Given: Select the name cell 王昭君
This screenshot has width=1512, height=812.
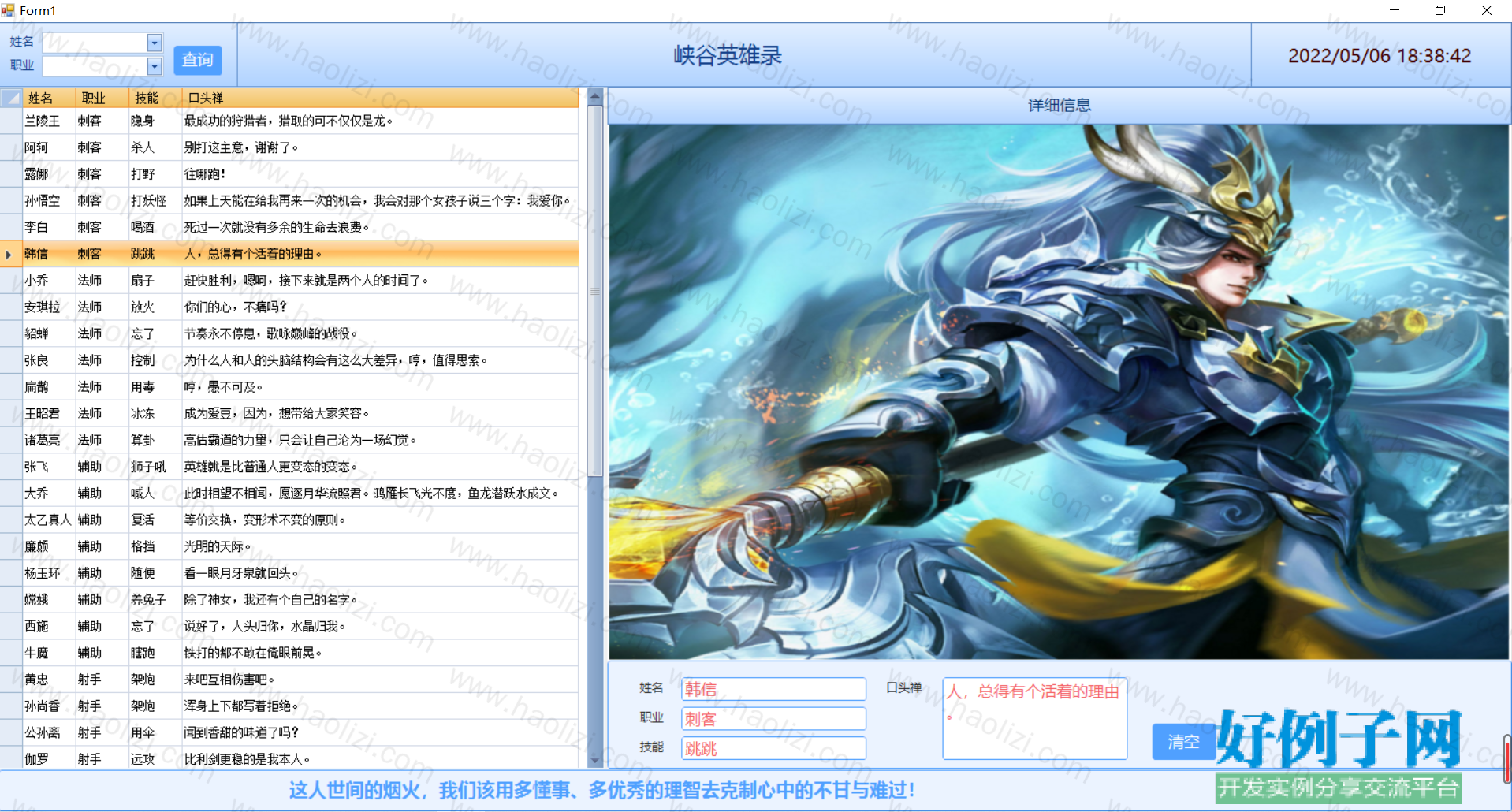Looking at the screenshot, I should (49, 414).
